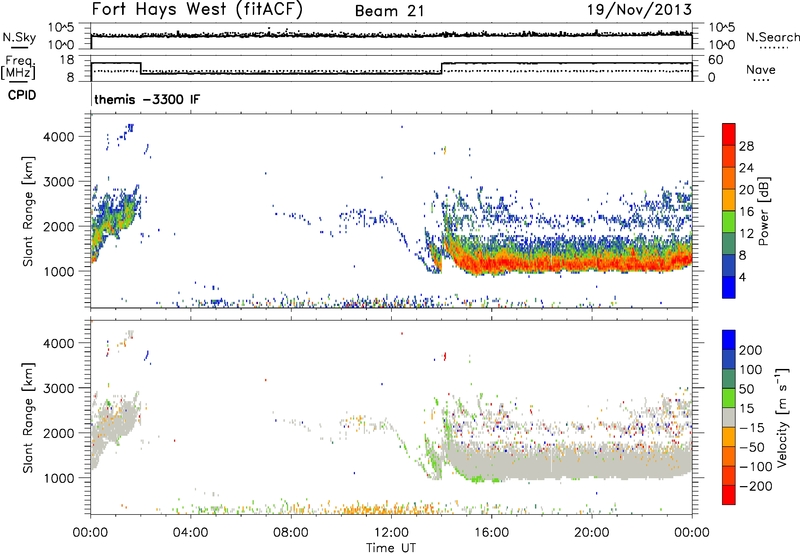Click the 'Fort Hays West (fitACF)' plot title
The height and width of the screenshot is (554, 800).
click(x=197, y=10)
